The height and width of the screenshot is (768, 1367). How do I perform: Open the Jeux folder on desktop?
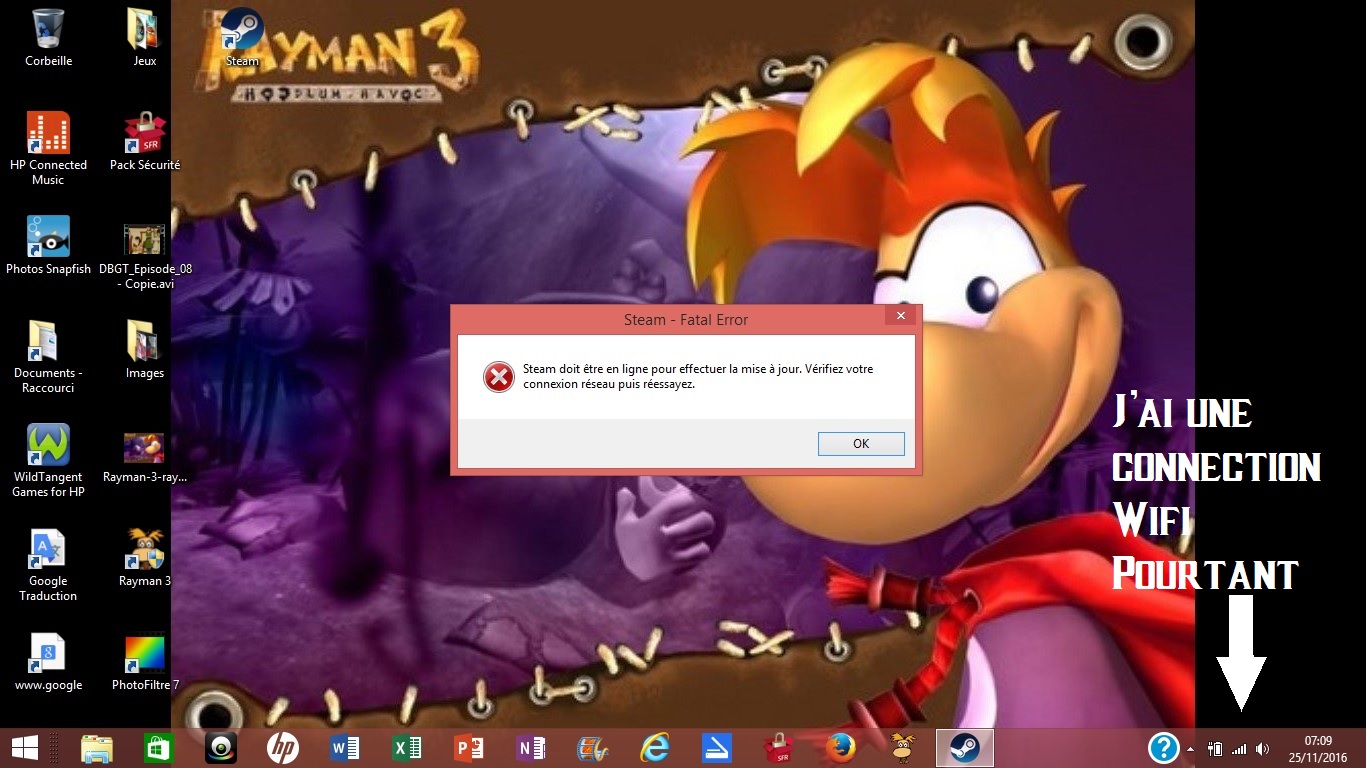pyautogui.click(x=145, y=37)
